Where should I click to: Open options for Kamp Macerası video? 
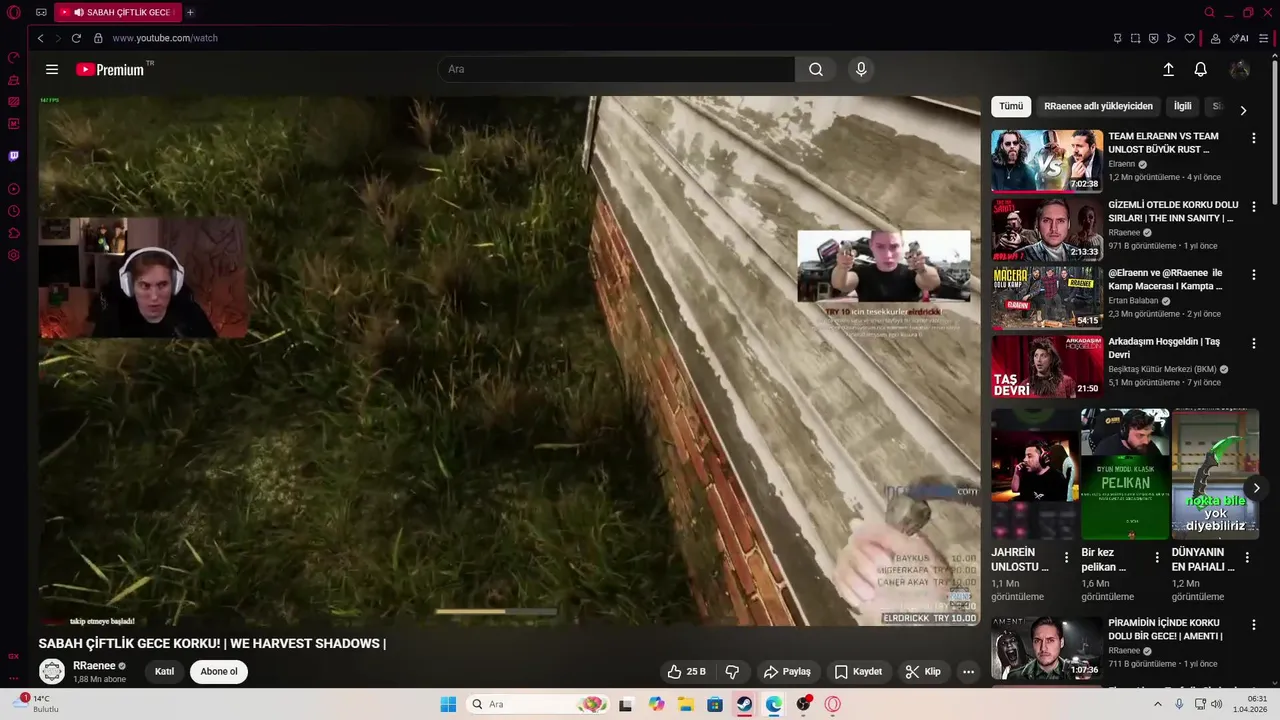1254,275
